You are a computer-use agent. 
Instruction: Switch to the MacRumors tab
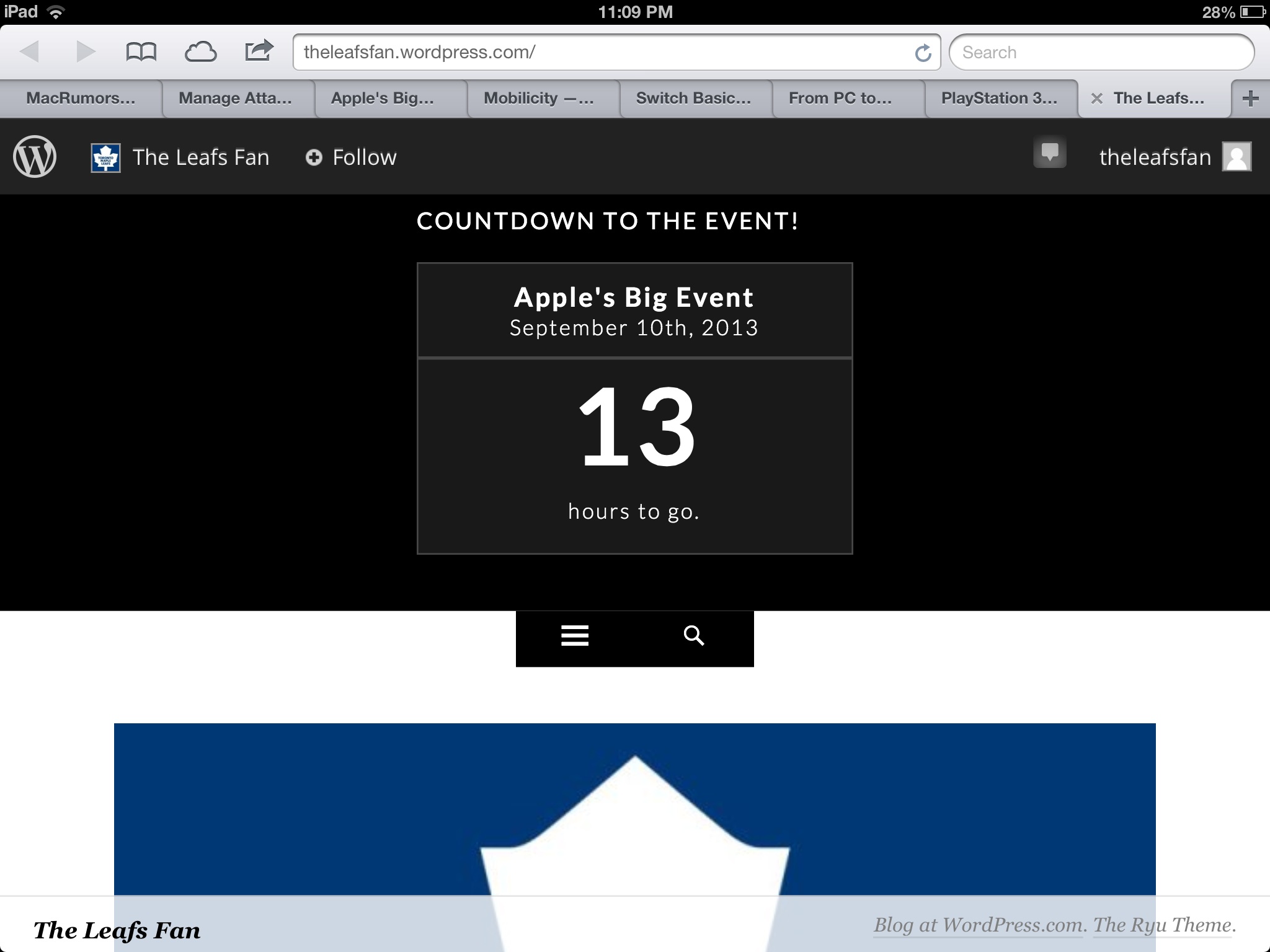81,99
